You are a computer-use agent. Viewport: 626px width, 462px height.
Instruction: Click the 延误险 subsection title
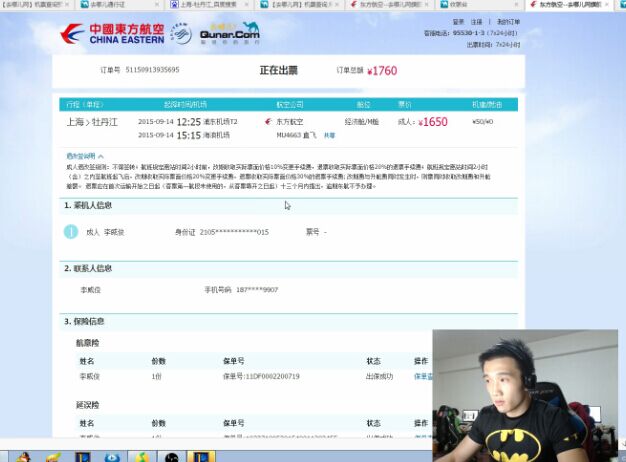tap(87, 405)
